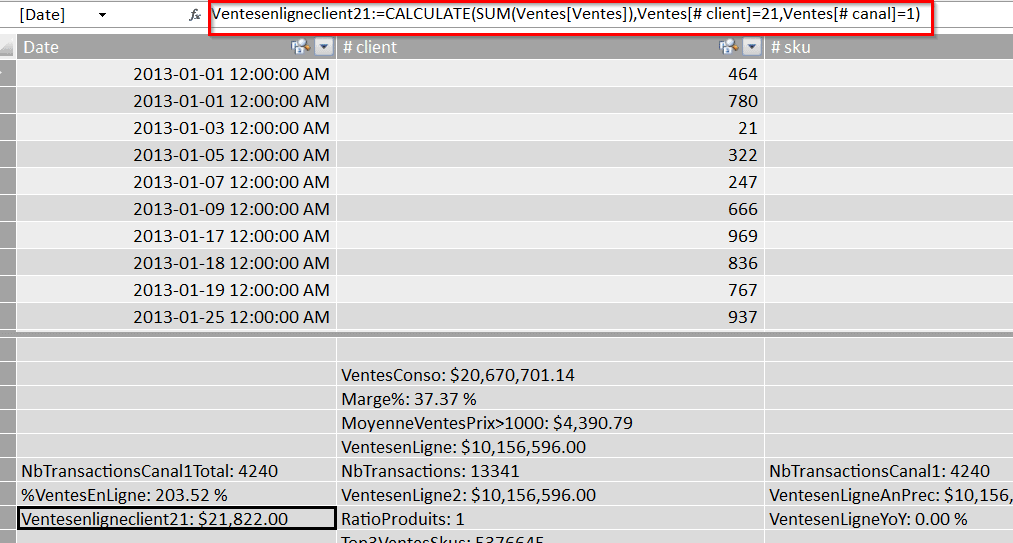Select the row header of the first data row
The height and width of the screenshot is (543, 1013).
tap(8, 74)
